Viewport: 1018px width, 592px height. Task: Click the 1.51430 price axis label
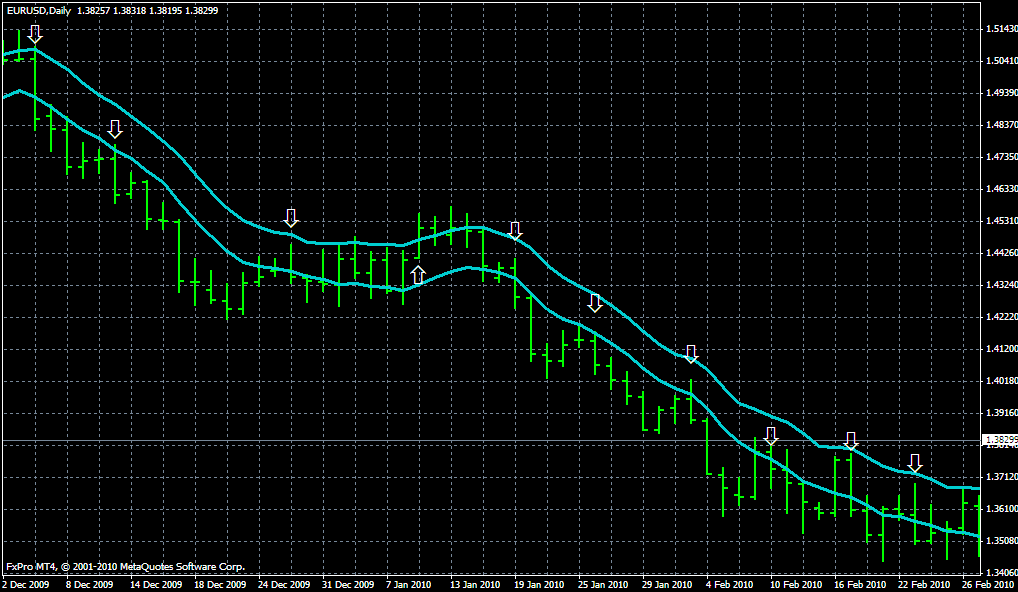click(x=1001, y=29)
